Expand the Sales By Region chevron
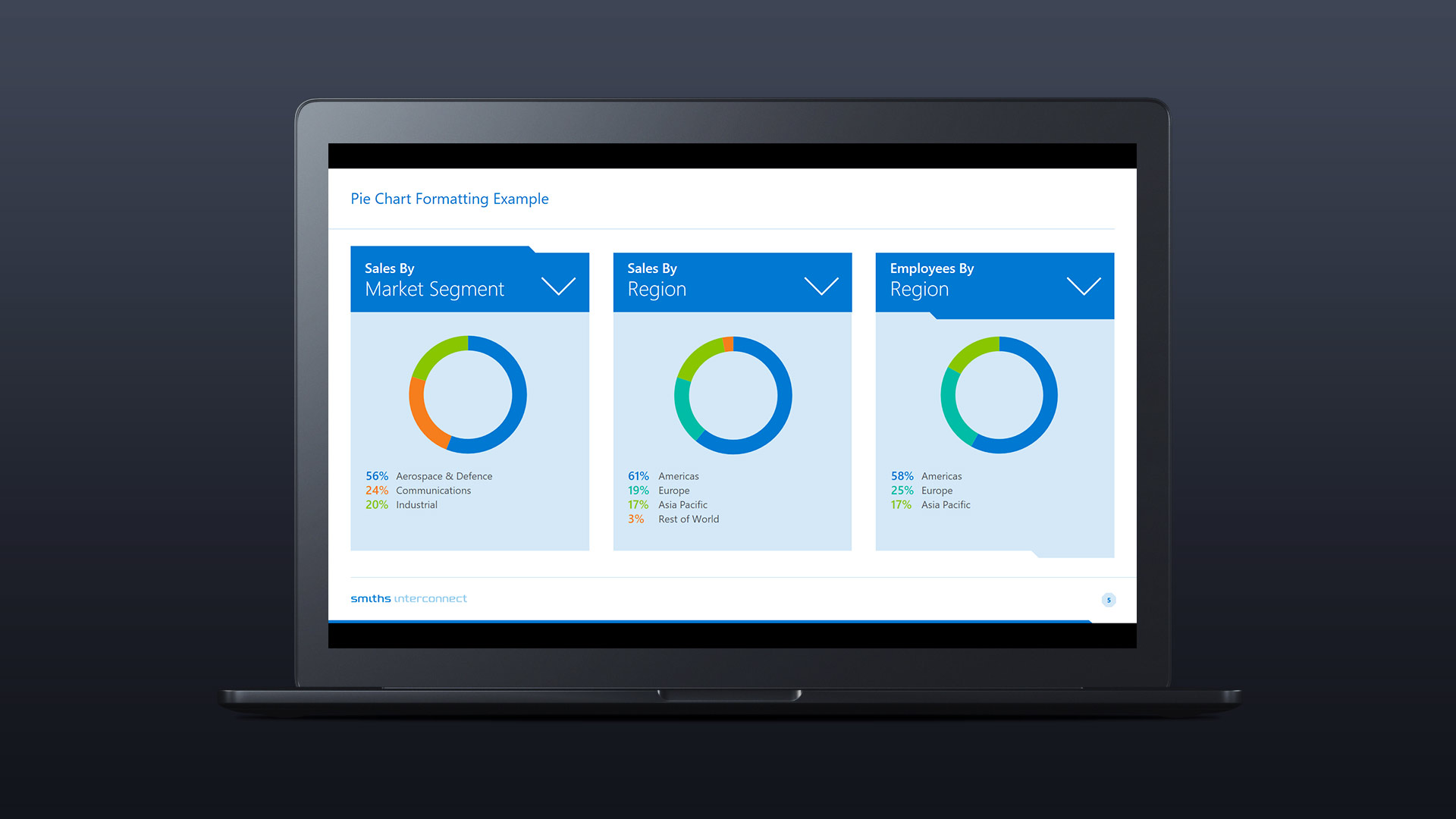 pyautogui.click(x=821, y=286)
